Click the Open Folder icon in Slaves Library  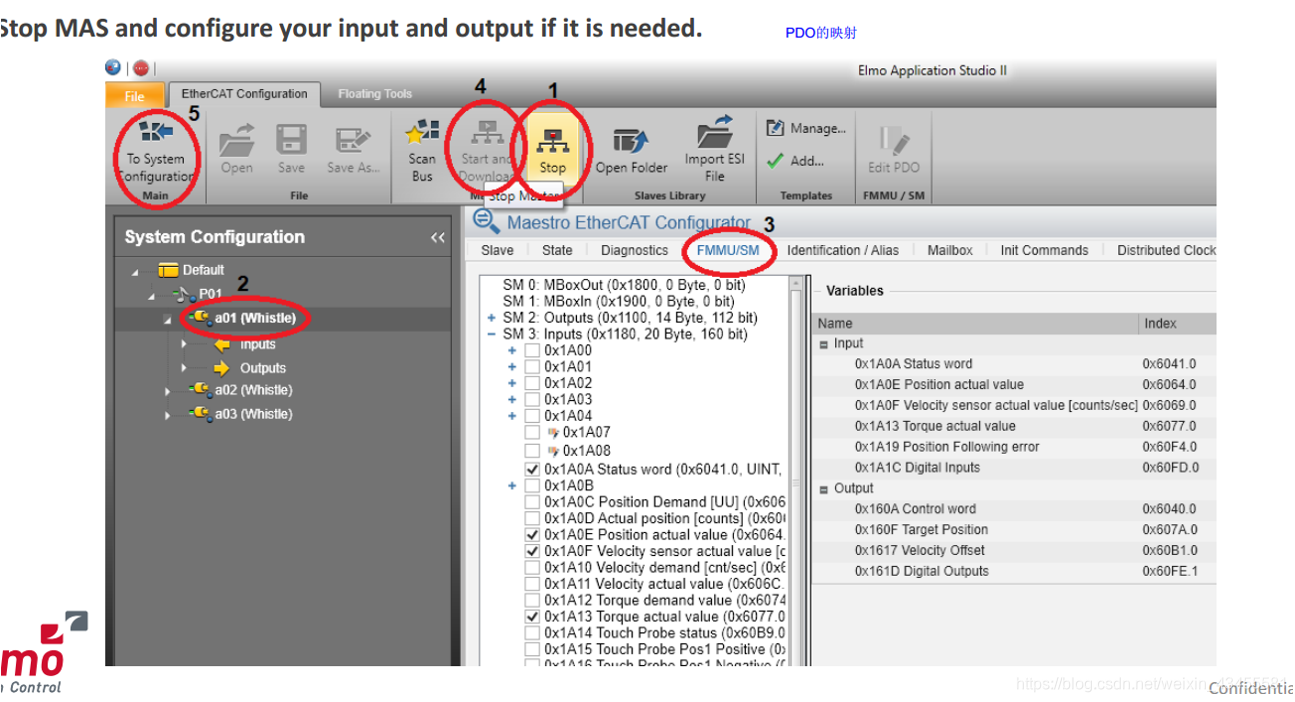(x=631, y=141)
